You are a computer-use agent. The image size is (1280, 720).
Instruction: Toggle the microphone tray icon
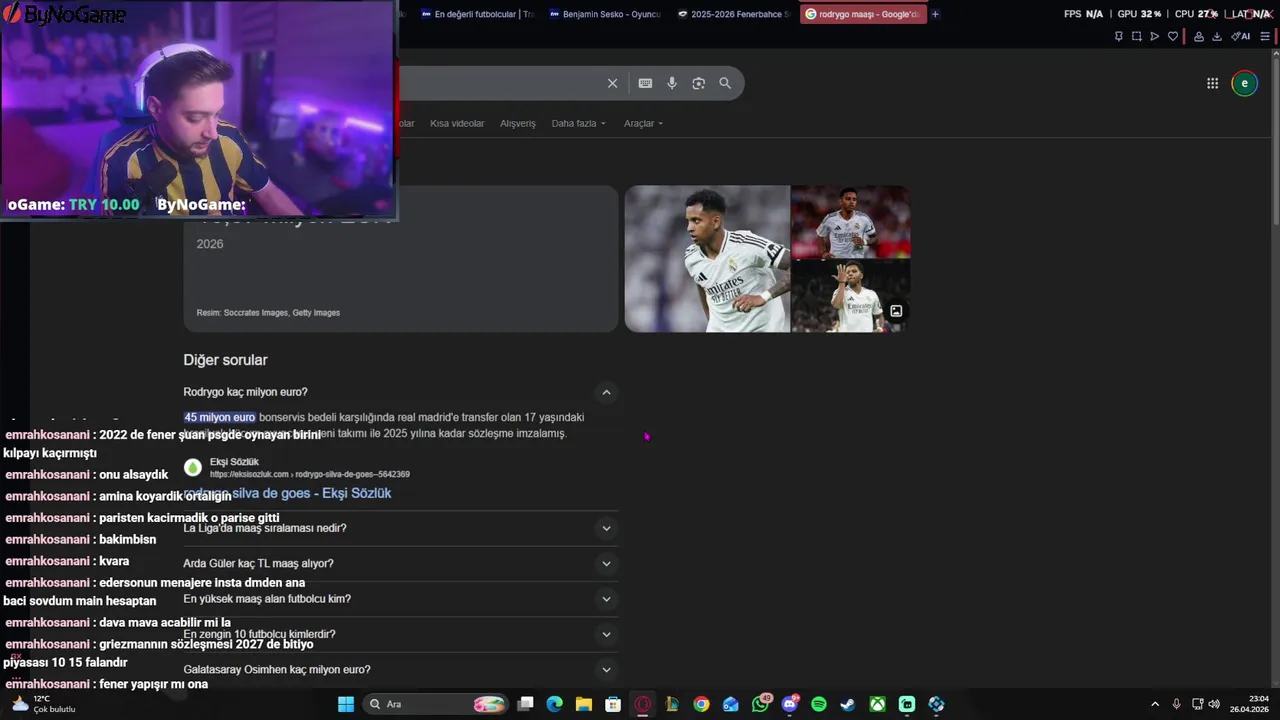[x=1176, y=704]
